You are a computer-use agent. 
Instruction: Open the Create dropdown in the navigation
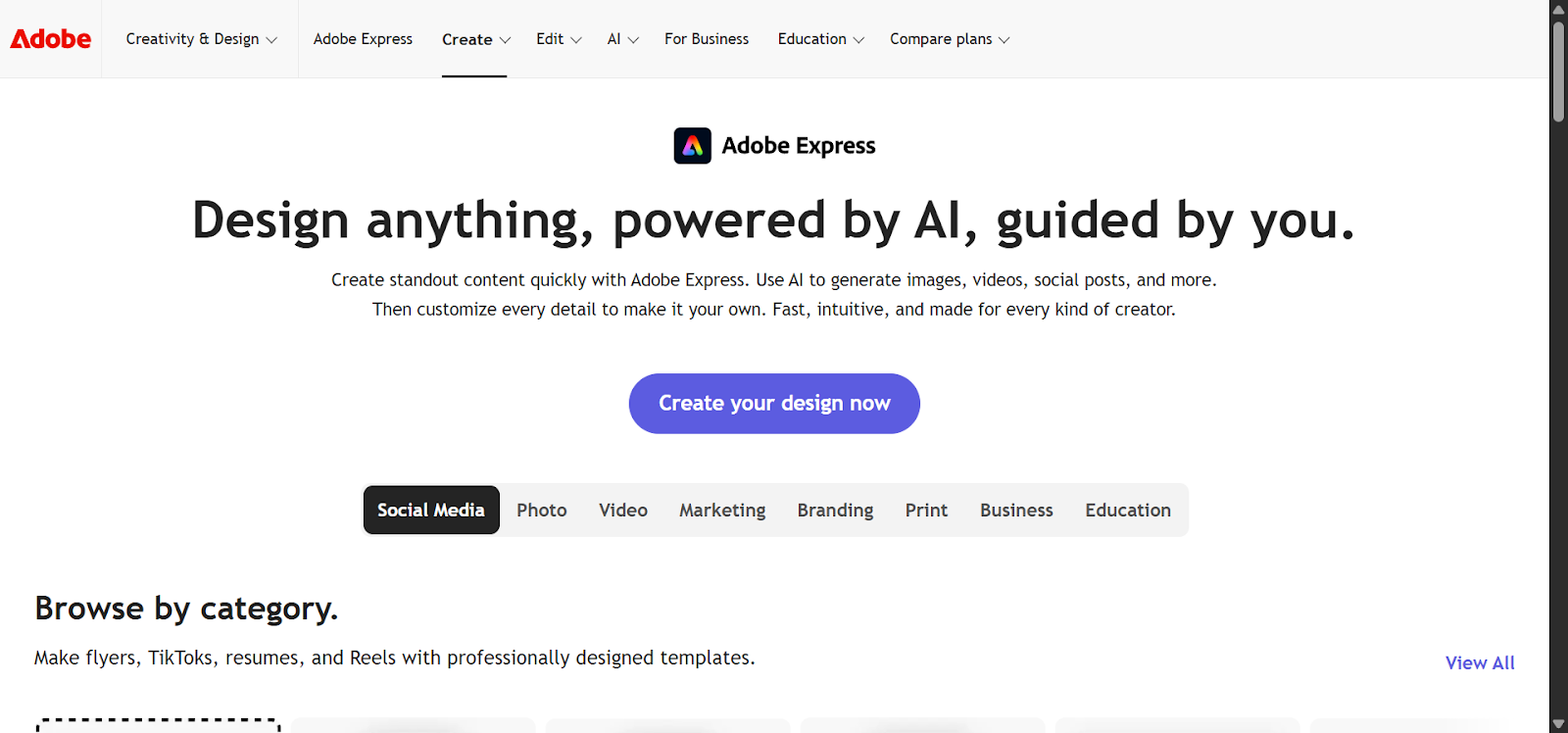tap(475, 40)
